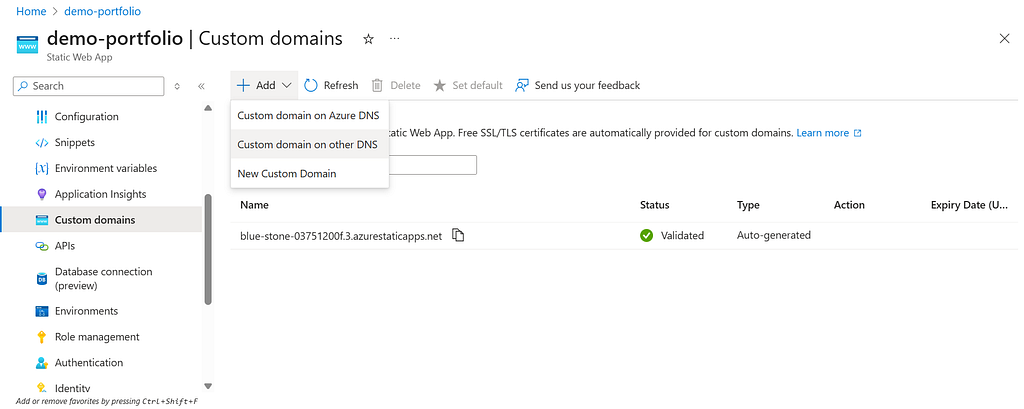Select New Custom Domain menu entry
This screenshot has height=409, width=1024.
pos(310,173)
